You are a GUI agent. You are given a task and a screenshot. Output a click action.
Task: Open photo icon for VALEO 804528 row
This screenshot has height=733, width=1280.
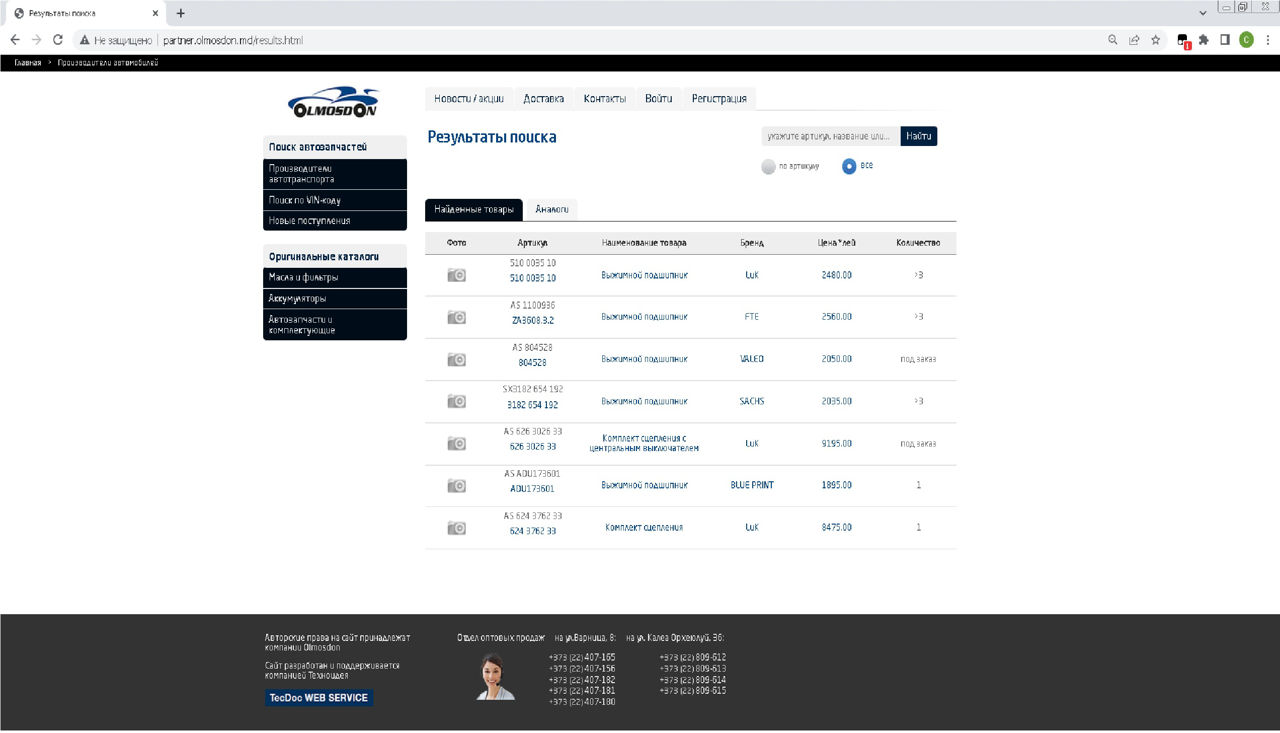coord(456,359)
